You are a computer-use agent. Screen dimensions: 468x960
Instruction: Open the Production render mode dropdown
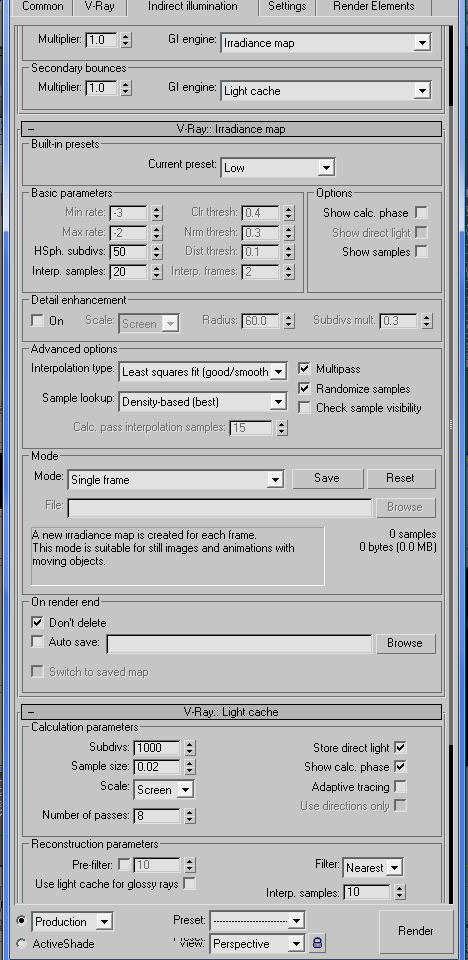tap(72, 921)
